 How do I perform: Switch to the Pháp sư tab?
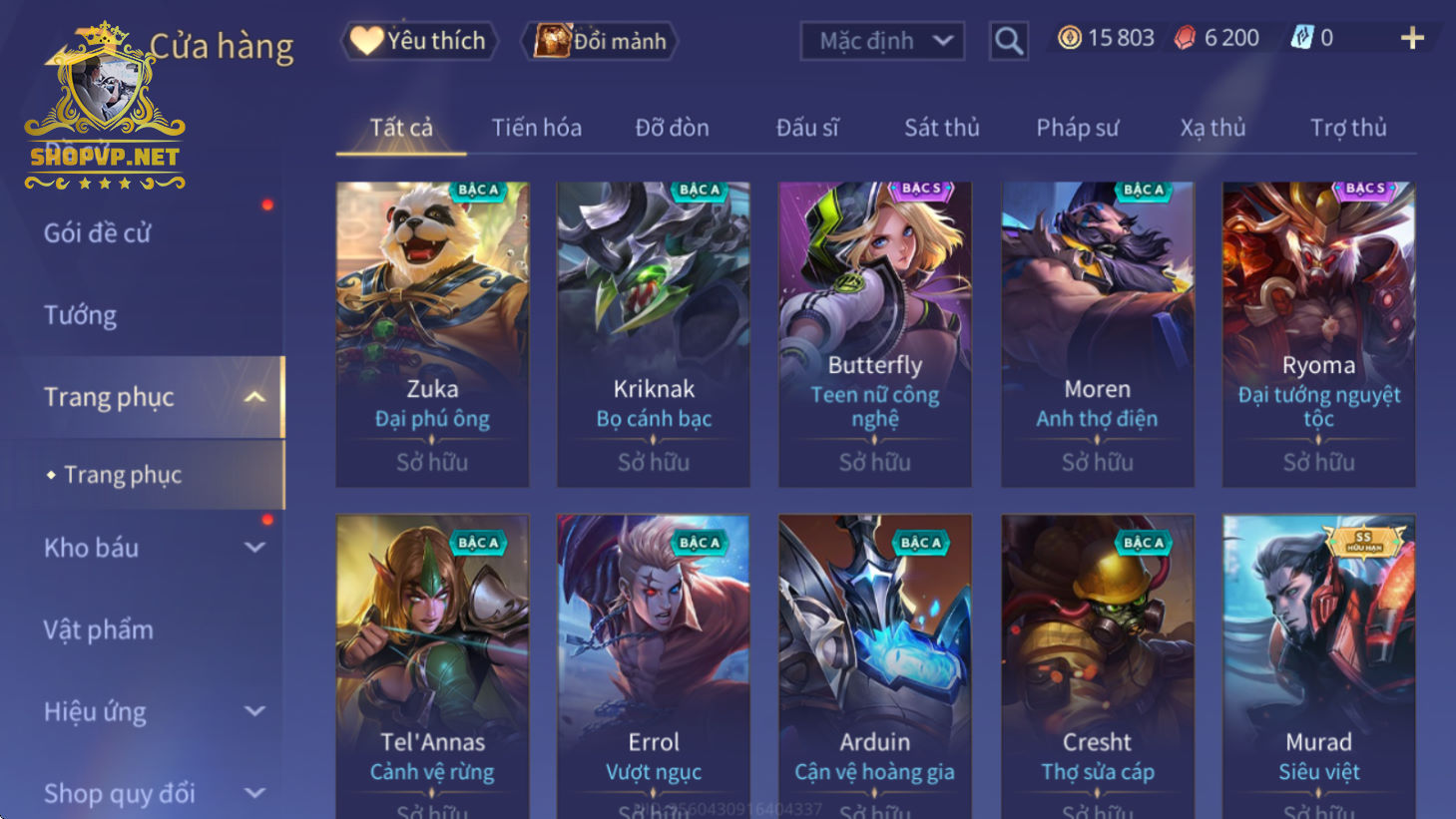[1077, 128]
